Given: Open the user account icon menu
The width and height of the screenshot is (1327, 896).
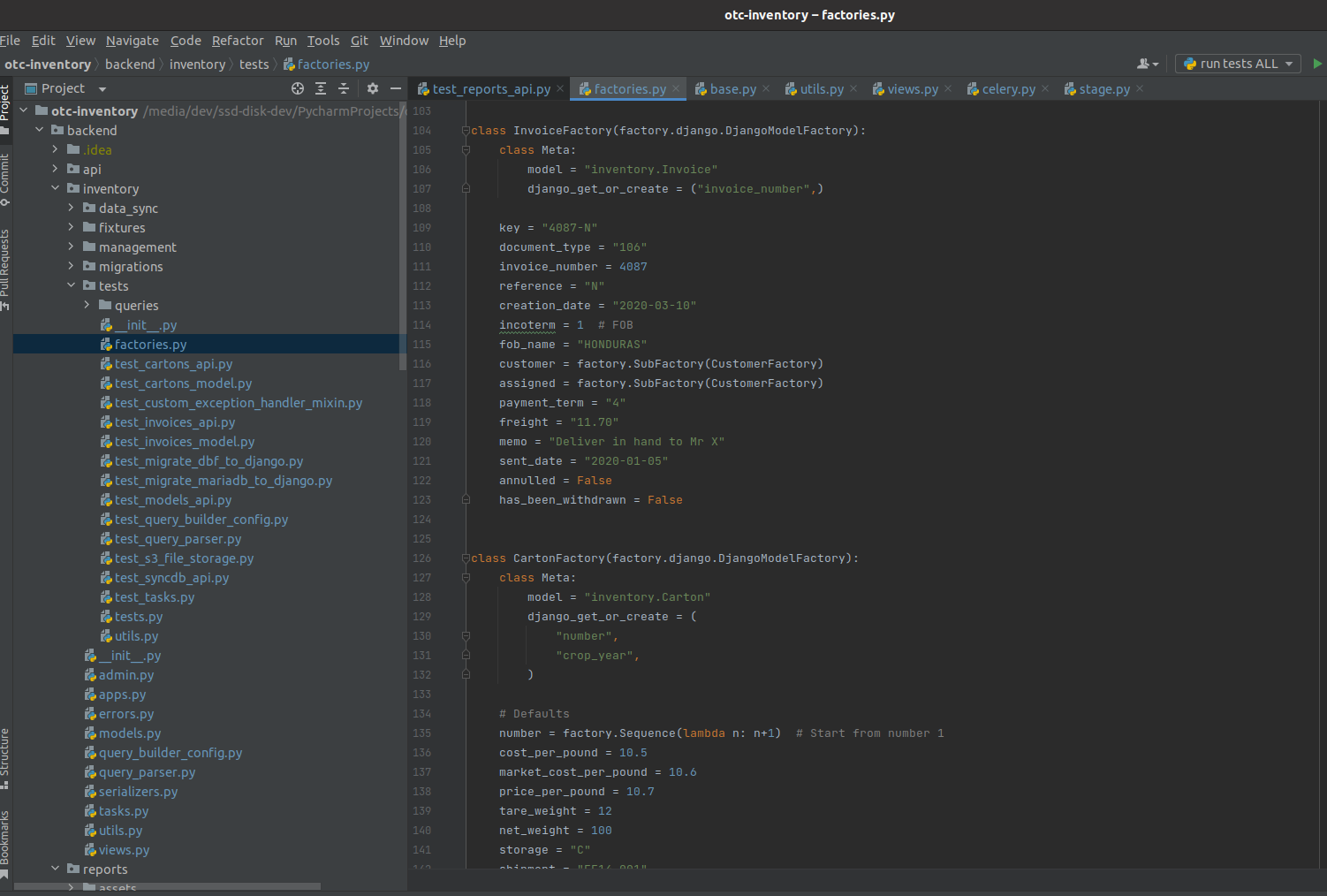Looking at the screenshot, I should pos(1147,64).
